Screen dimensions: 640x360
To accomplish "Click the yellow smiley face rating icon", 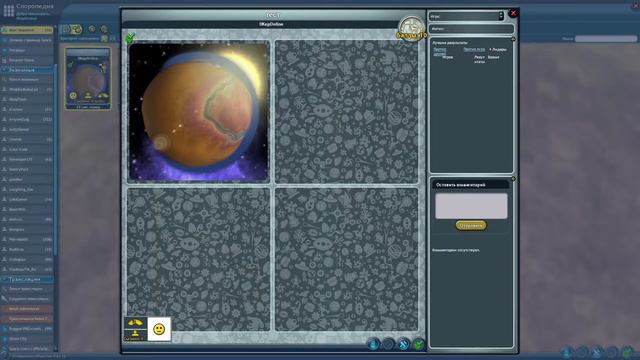I will [x=159, y=329].
